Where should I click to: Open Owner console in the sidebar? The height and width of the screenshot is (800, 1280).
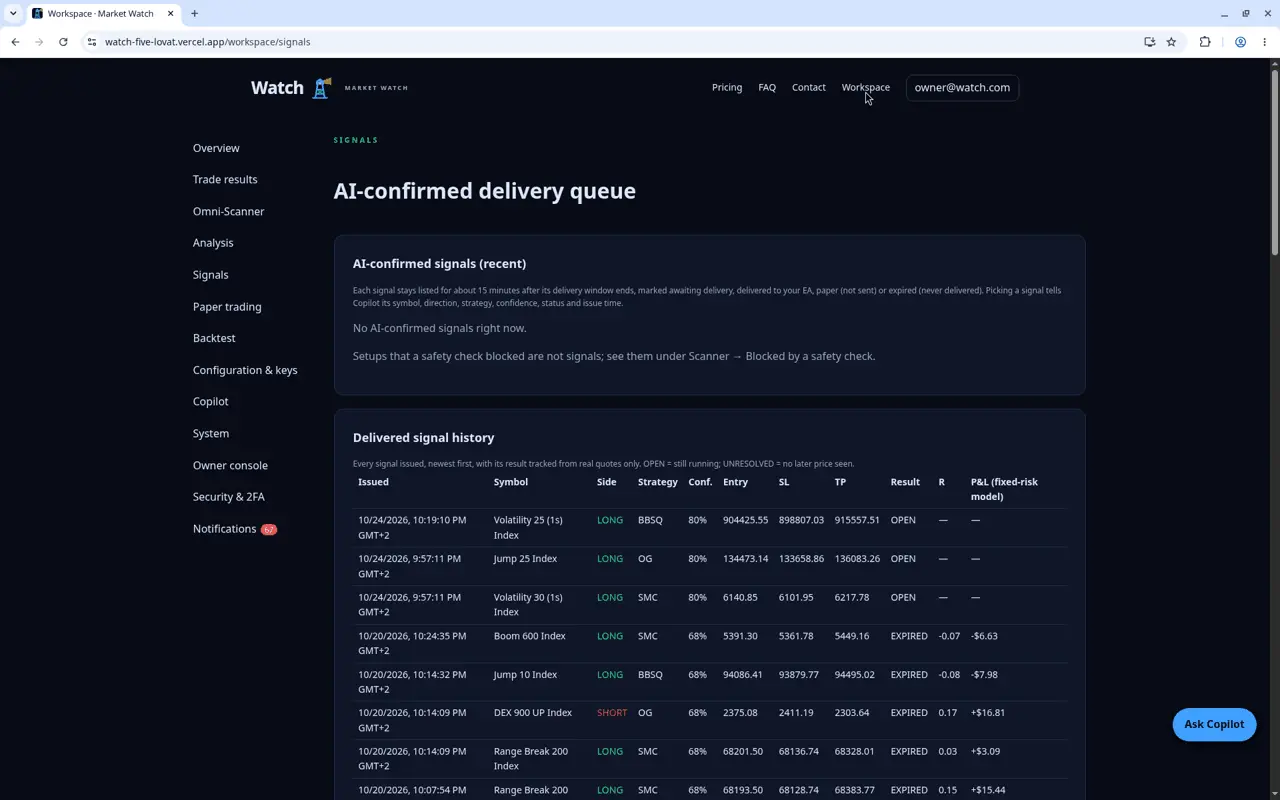pos(230,465)
